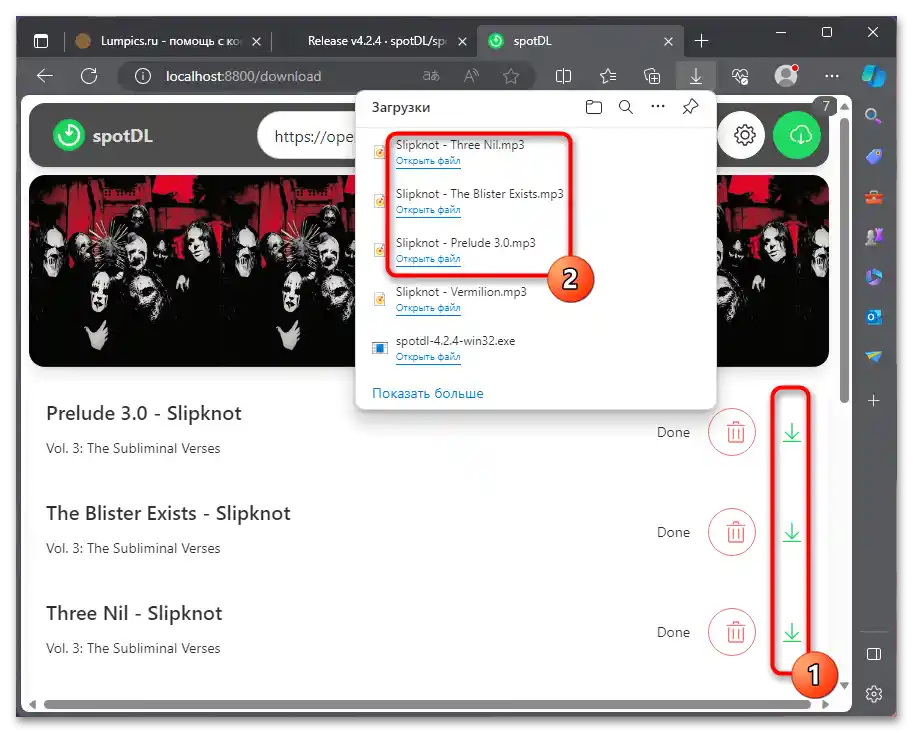Click spotdl-4.2.4-win32.exe download entry
Viewport: 913px width, 733px height.
[x=536, y=348]
